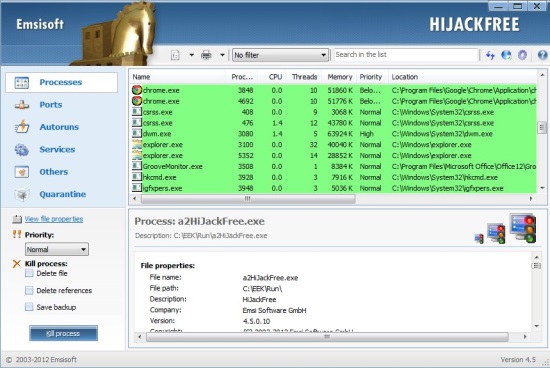The height and width of the screenshot is (368, 550).
Task: Click the dwm.exe file icon
Action: pos(136,134)
